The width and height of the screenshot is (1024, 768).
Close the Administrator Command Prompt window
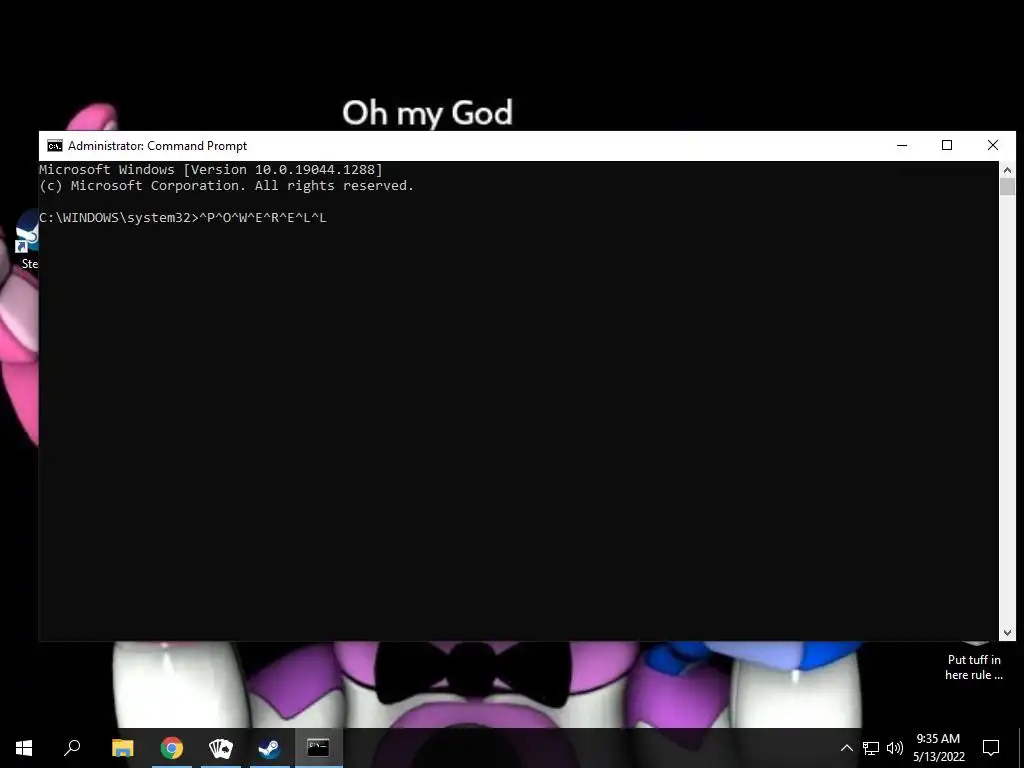click(993, 146)
